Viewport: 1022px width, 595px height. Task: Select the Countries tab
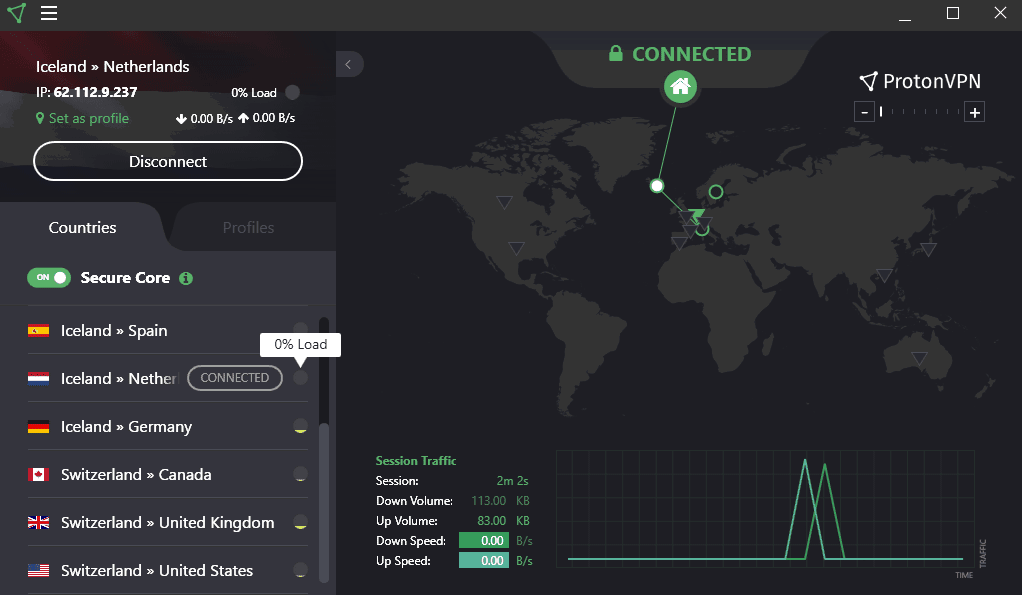82,227
